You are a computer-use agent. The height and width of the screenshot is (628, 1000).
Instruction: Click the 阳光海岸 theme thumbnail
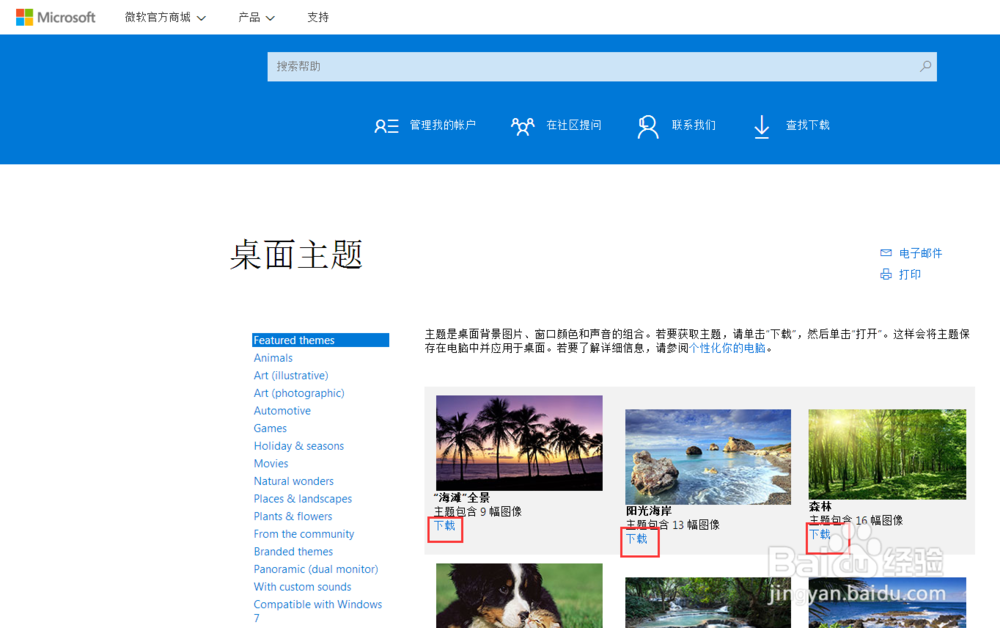(x=707, y=456)
